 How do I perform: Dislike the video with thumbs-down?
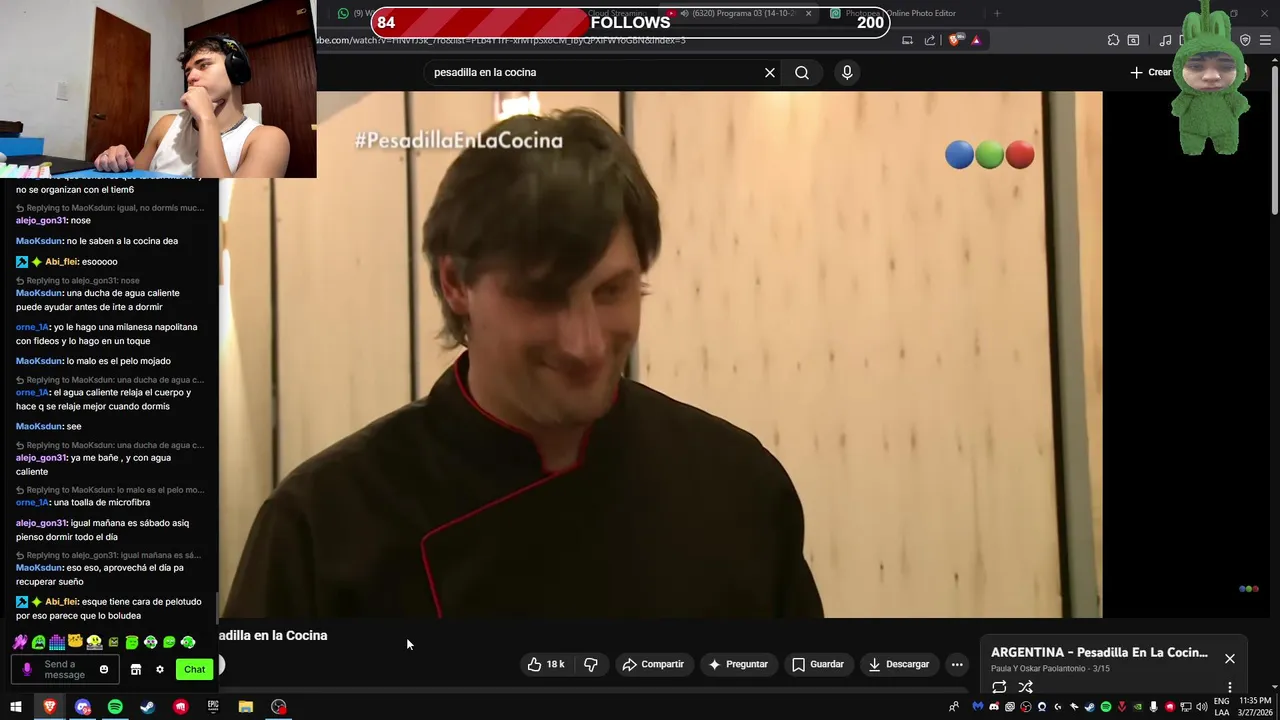click(x=591, y=664)
